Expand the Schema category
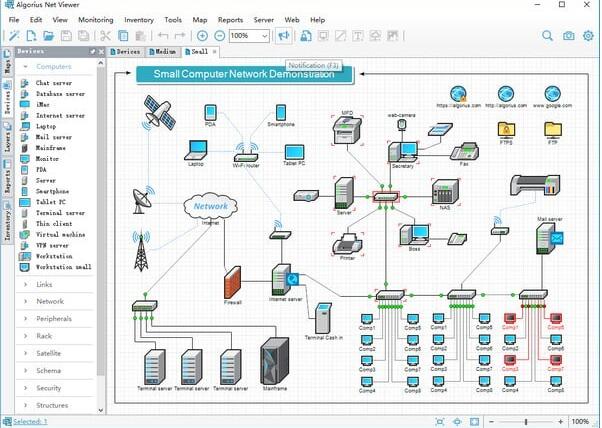602x428 pixels. coord(25,370)
